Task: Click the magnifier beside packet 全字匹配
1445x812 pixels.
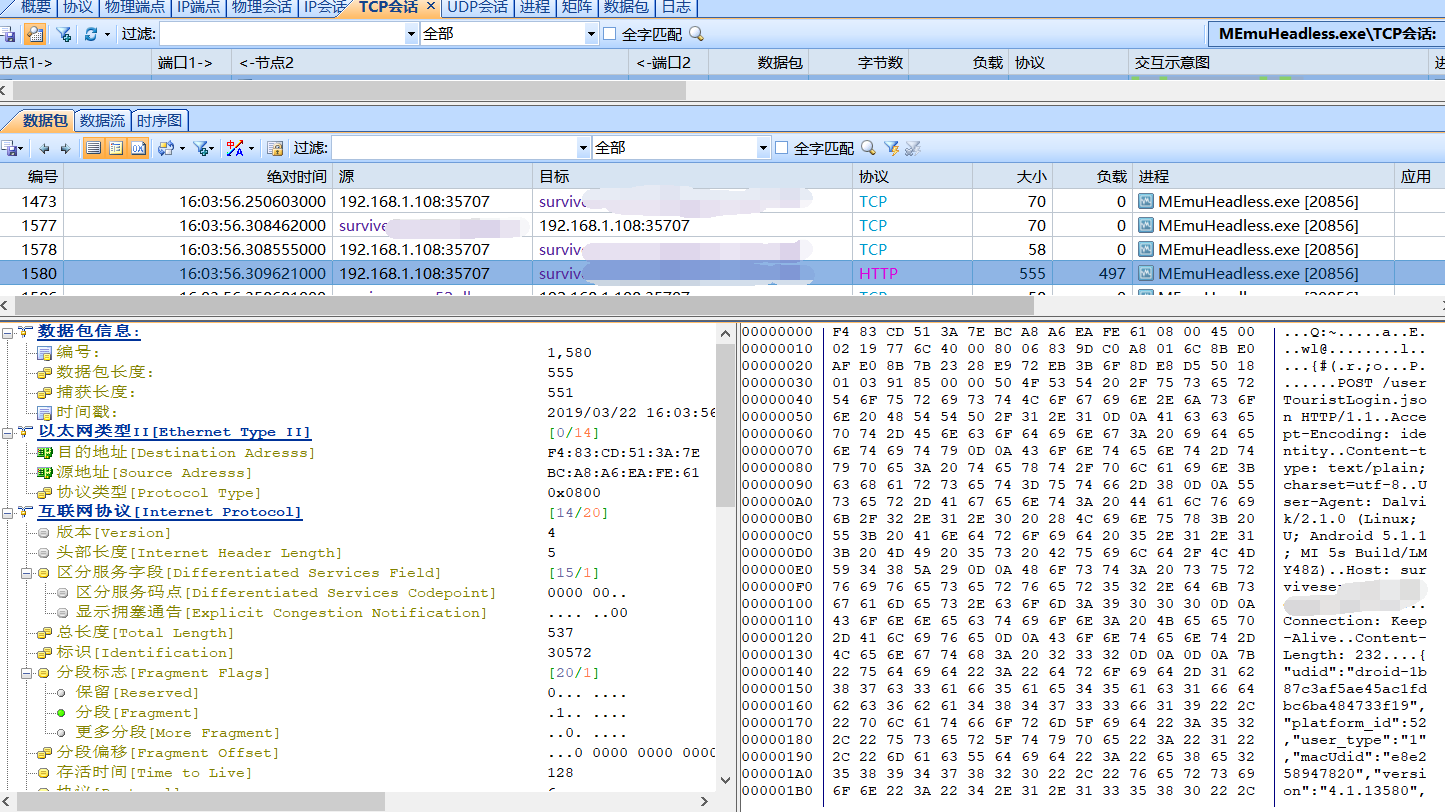Action: [868, 148]
